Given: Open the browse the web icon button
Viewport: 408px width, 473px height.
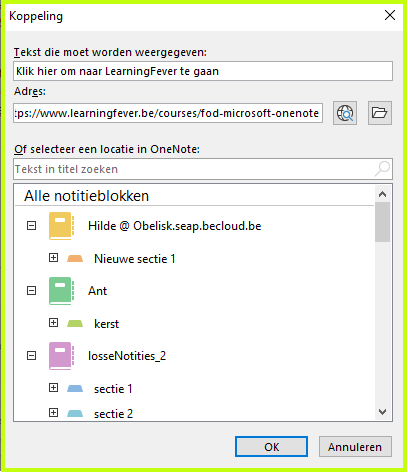Looking at the screenshot, I should (x=345, y=113).
